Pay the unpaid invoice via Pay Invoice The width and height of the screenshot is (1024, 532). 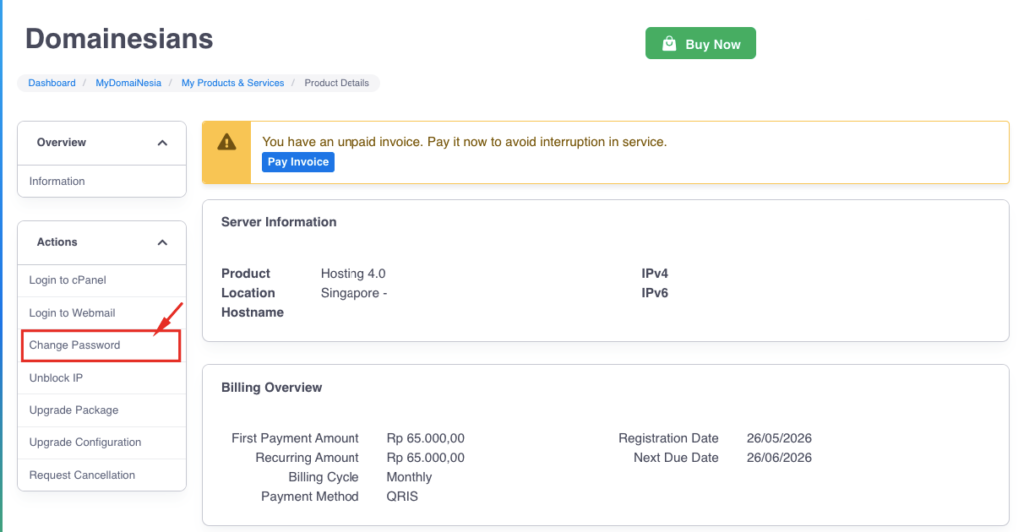click(x=298, y=162)
